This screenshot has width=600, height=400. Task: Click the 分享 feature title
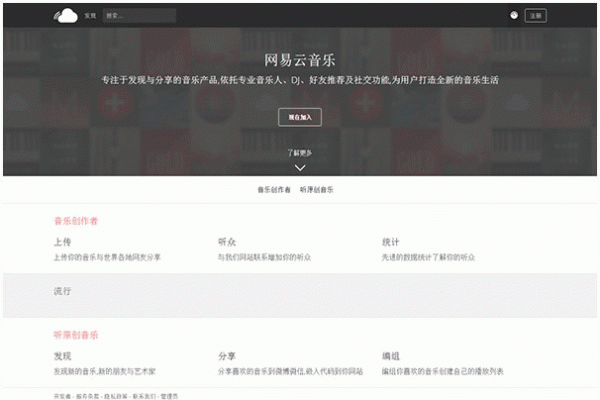tap(227, 356)
